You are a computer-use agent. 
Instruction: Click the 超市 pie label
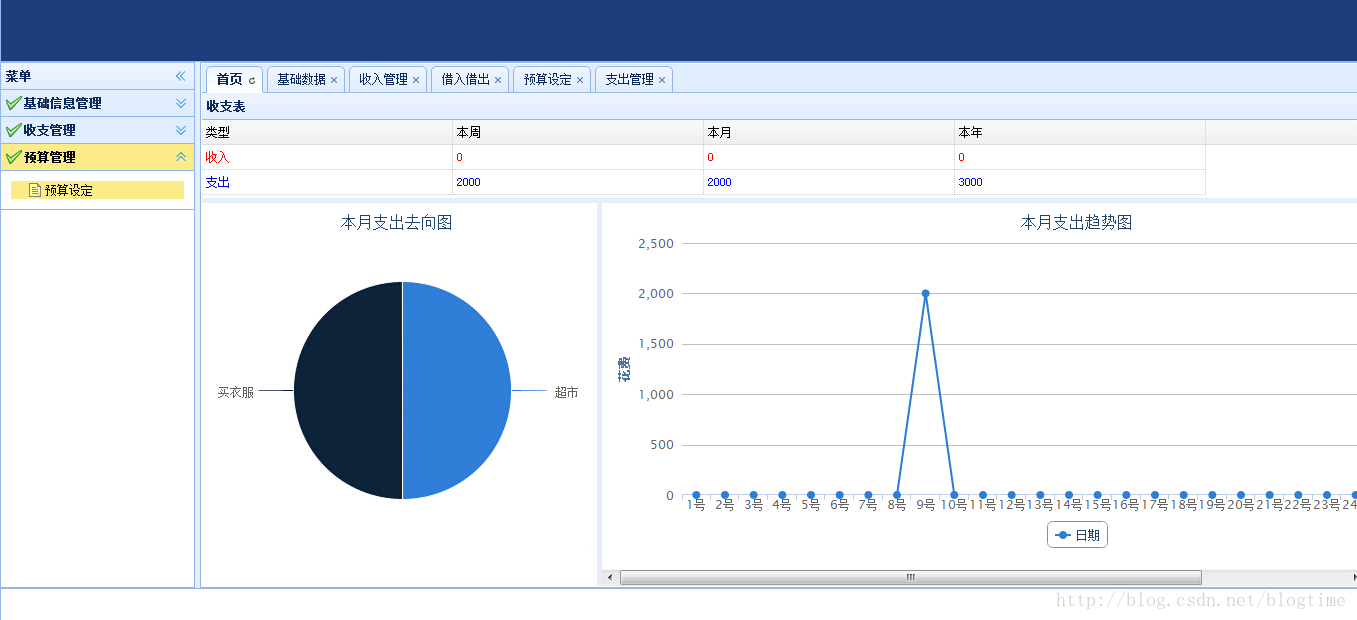(x=566, y=392)
